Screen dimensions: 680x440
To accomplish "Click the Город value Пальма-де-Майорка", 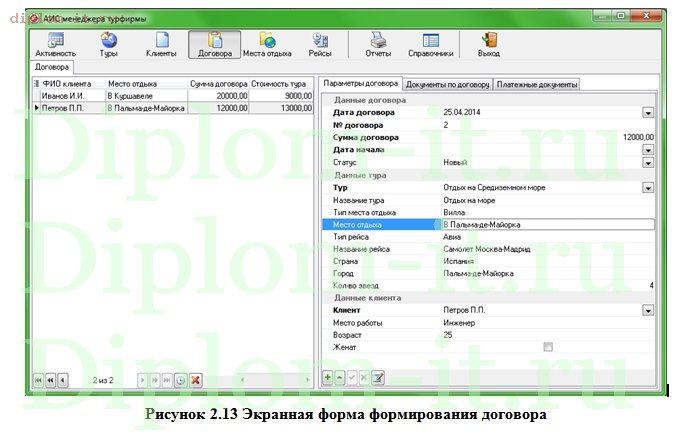I will [478, 274].
